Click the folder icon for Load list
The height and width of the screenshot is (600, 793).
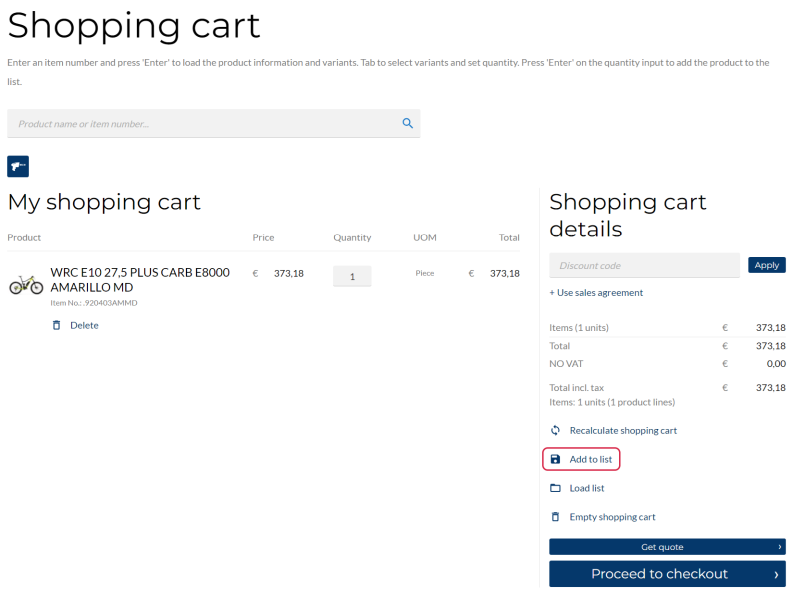555,488
